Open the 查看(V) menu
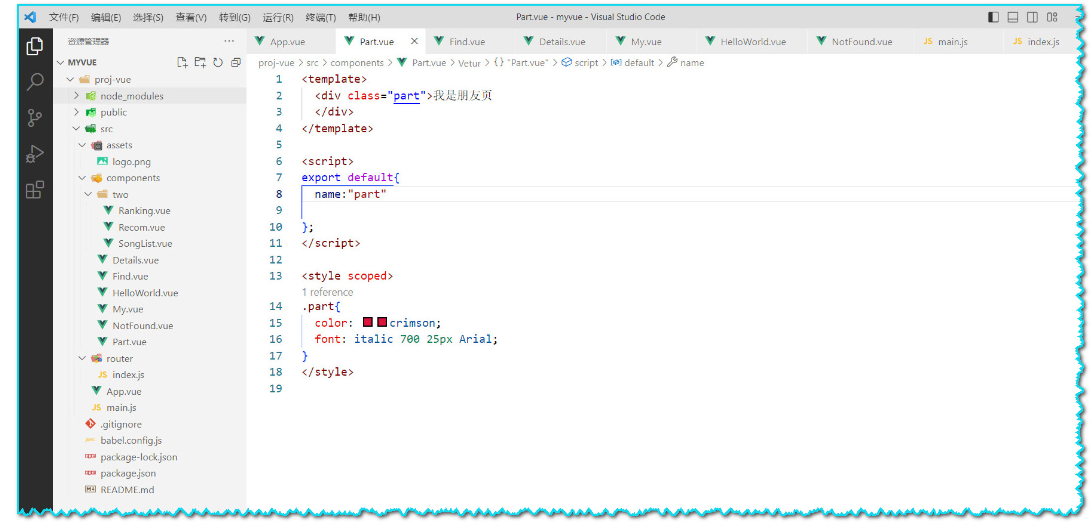Viewport: 1092px width, 532px height. (191, 17)
